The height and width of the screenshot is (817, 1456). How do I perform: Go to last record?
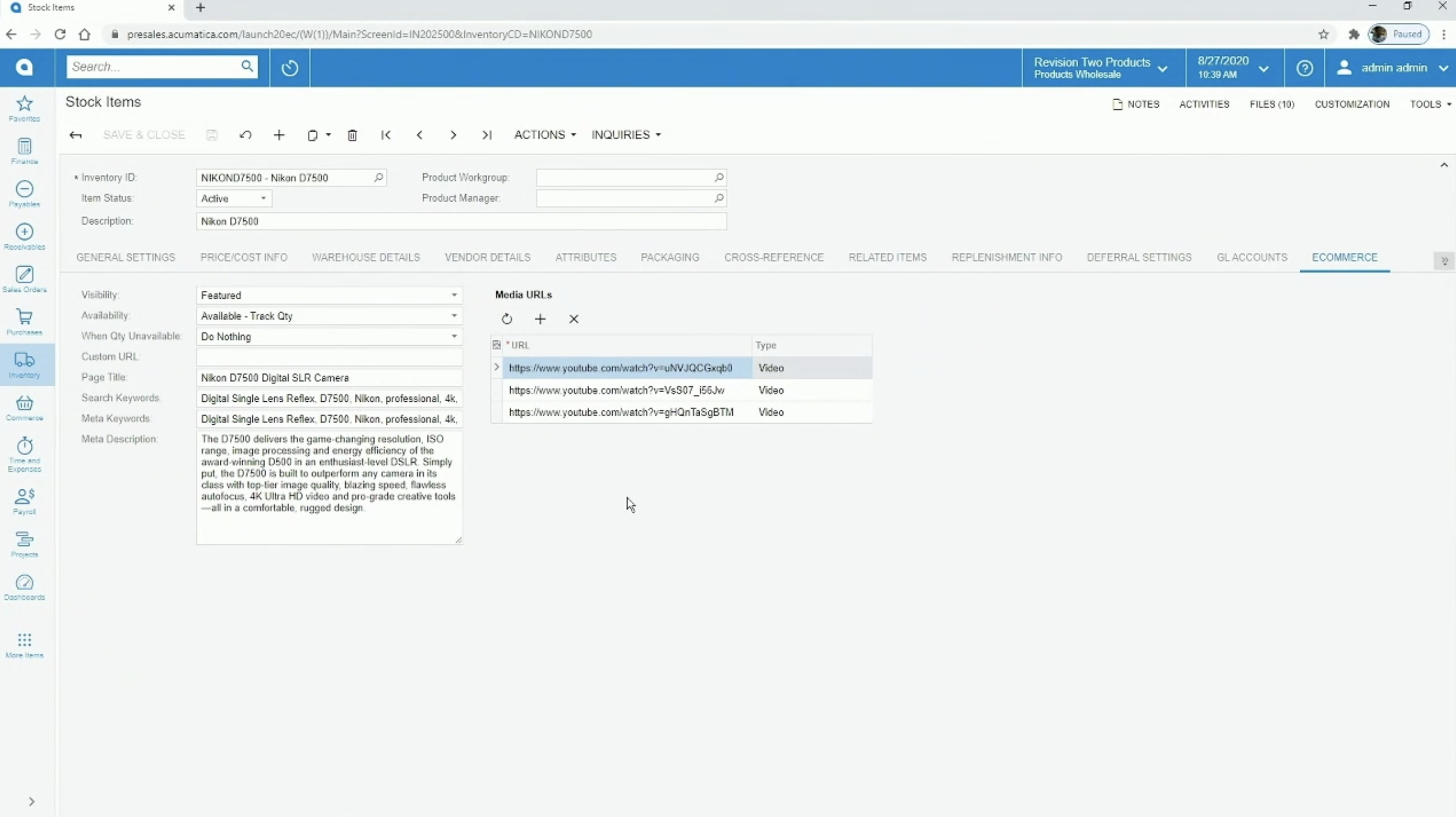pos(487,135)
